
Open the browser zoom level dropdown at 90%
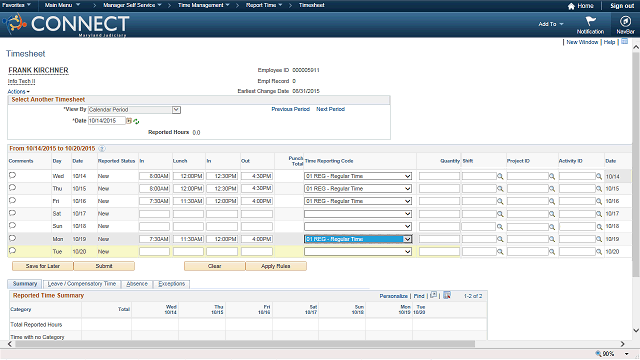(627, 354)
